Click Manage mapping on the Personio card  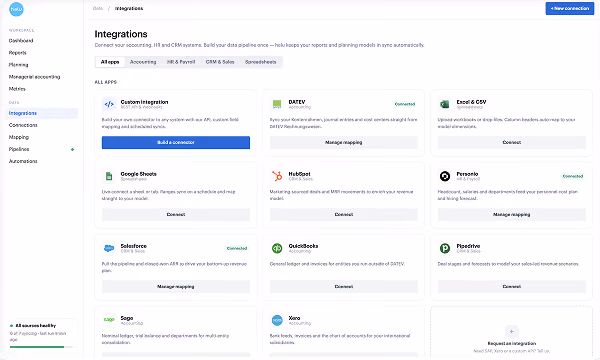pos(512,215)
